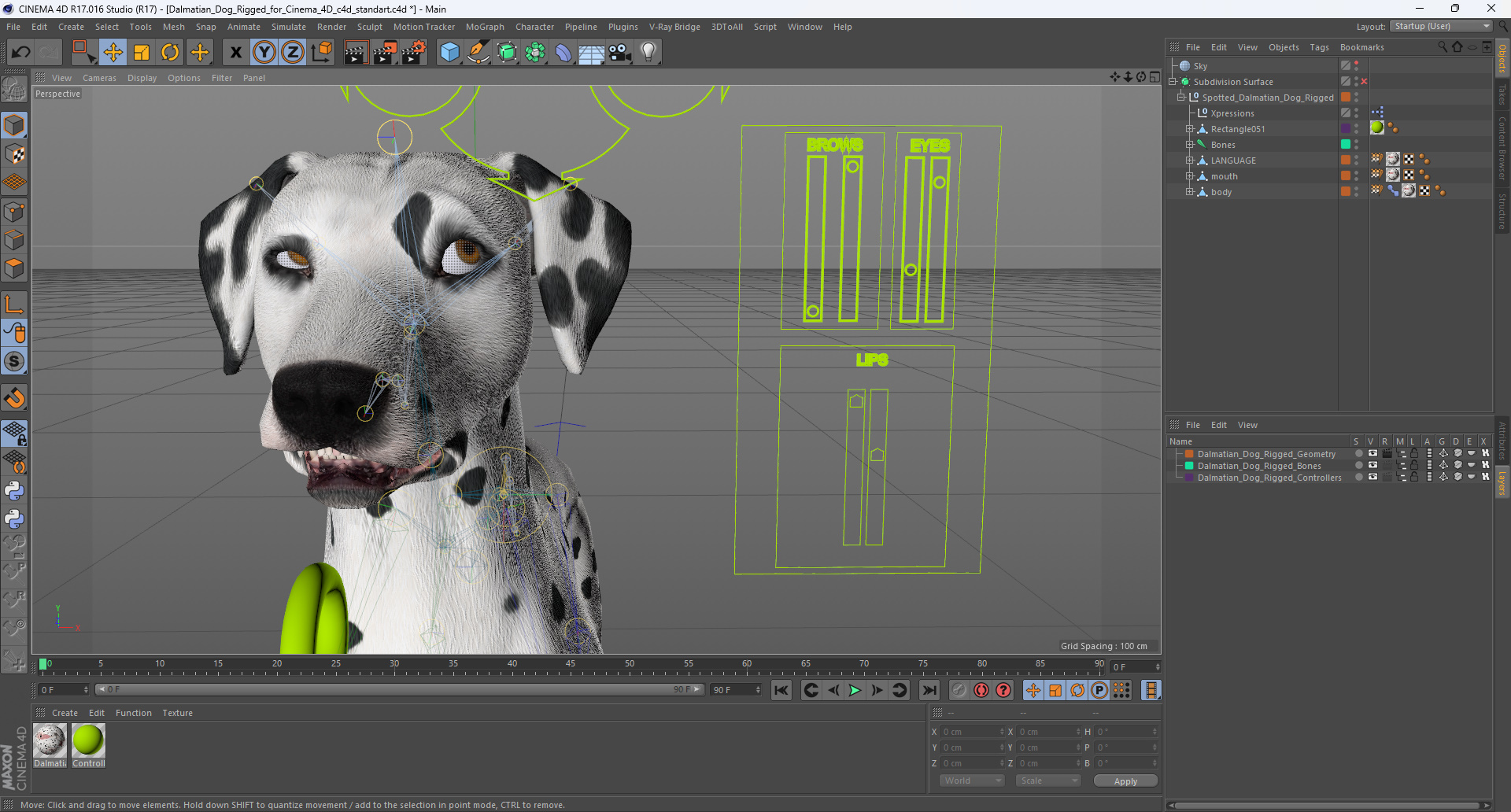The width and height of the screenshot is (1511, 812).
Task: Click frame 45 on timeline ruler
Action: pyautogui.click(x=571, y=665)
